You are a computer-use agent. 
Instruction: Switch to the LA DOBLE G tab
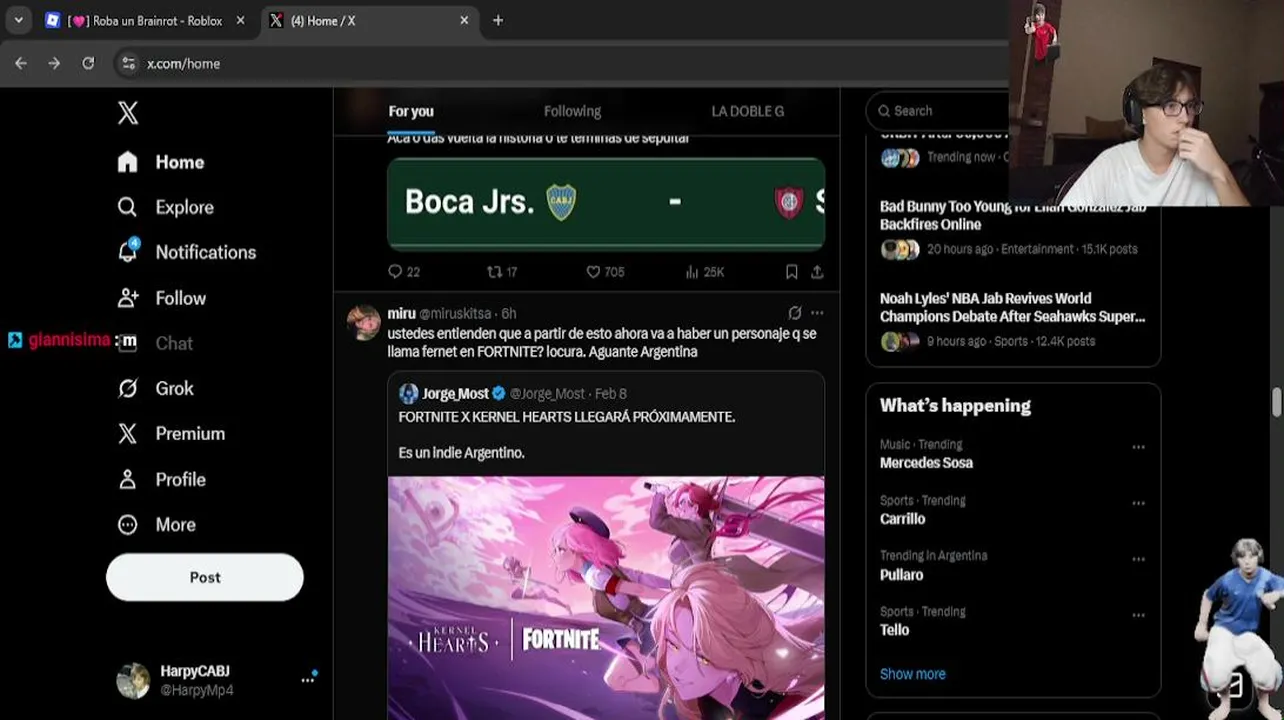click(x=747, y=111)
